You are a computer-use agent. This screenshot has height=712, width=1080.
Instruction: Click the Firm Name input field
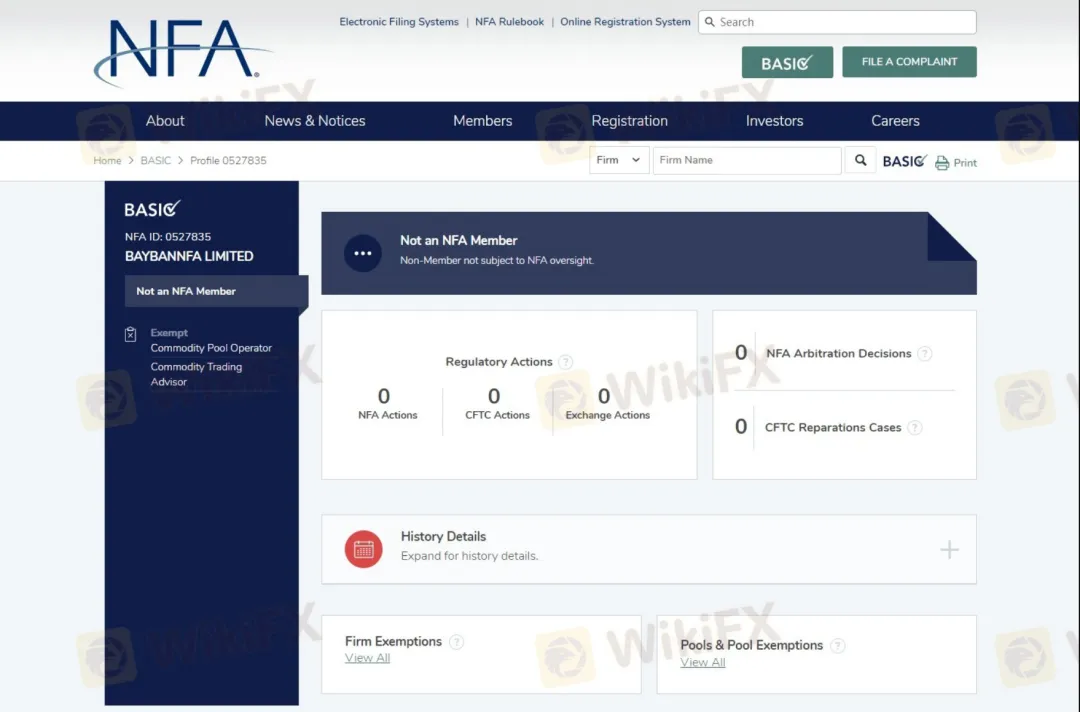747,160
